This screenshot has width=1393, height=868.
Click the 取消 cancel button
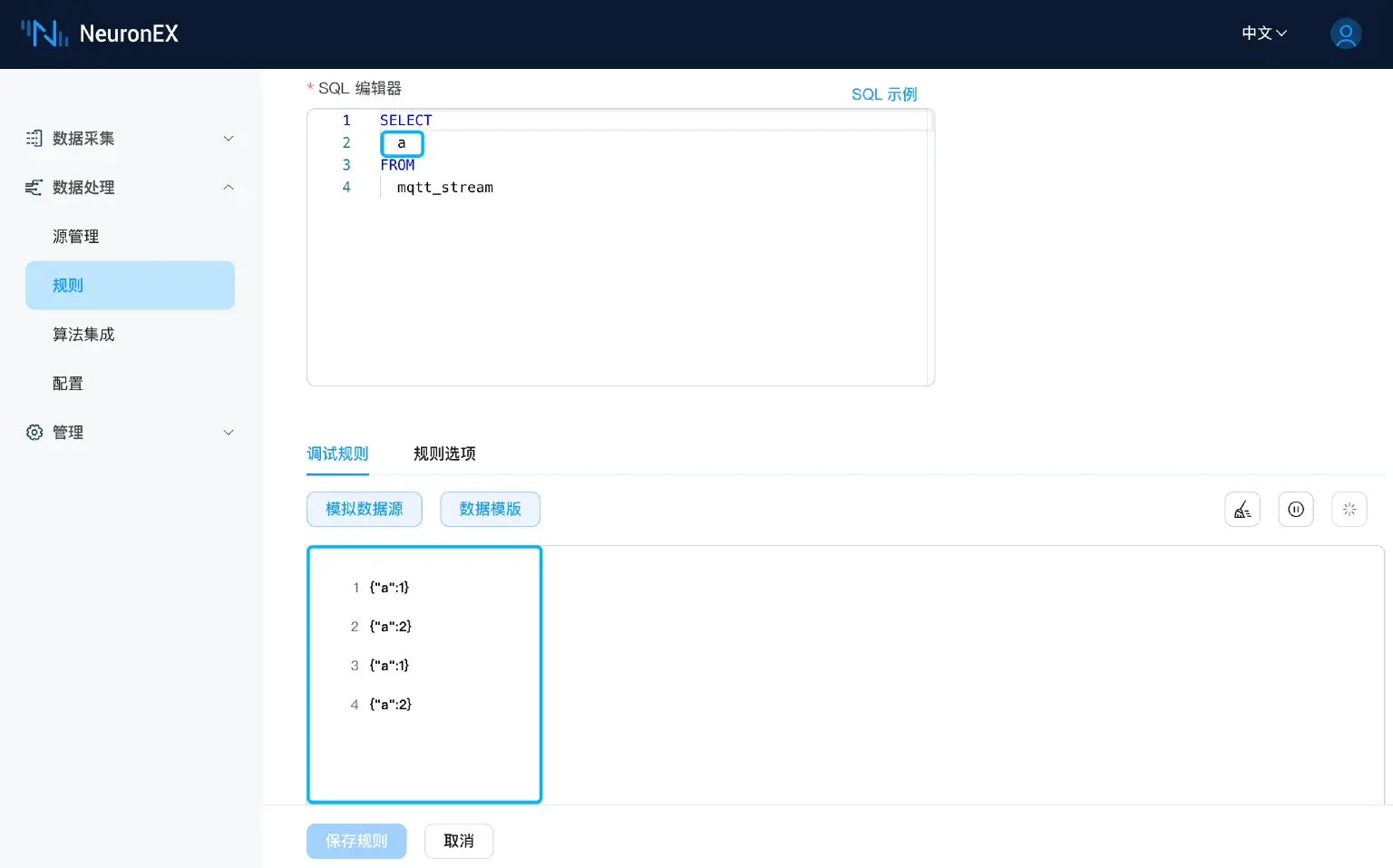459,841
